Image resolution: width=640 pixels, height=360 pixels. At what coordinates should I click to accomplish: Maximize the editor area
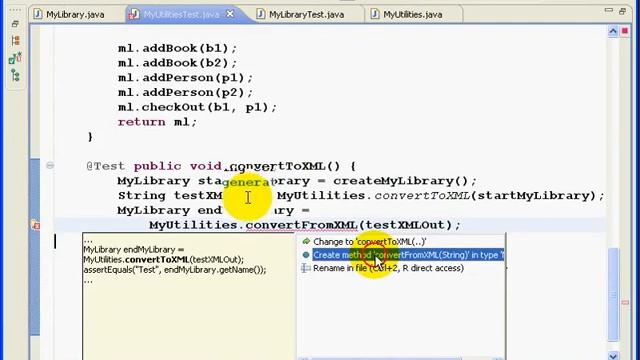coord(622,11)
